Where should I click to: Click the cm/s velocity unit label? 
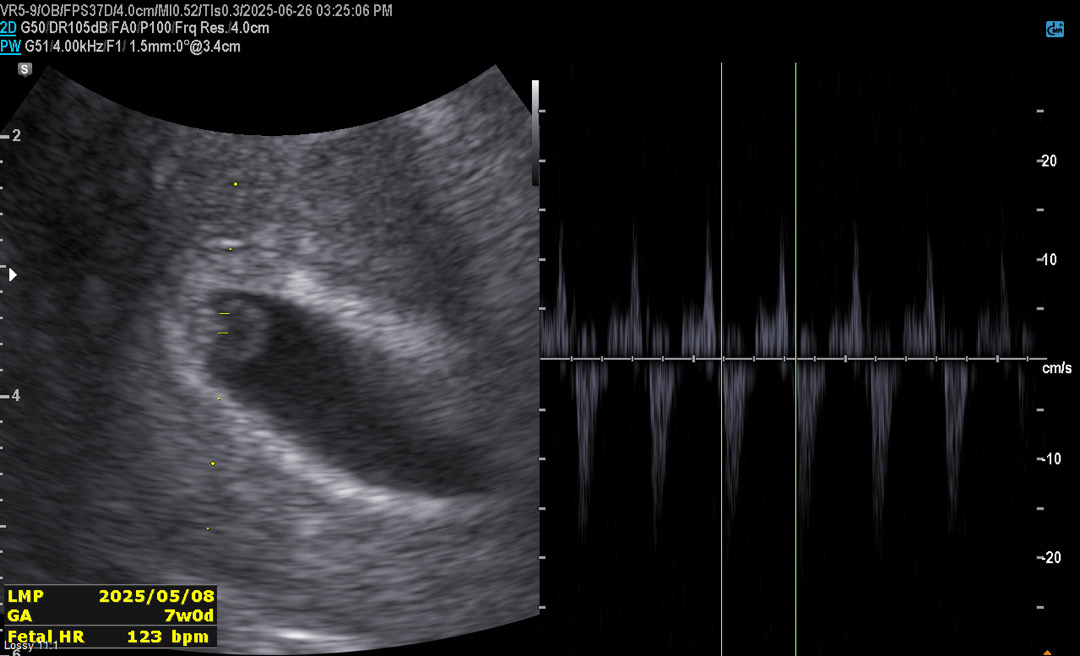click(1056, 369)
